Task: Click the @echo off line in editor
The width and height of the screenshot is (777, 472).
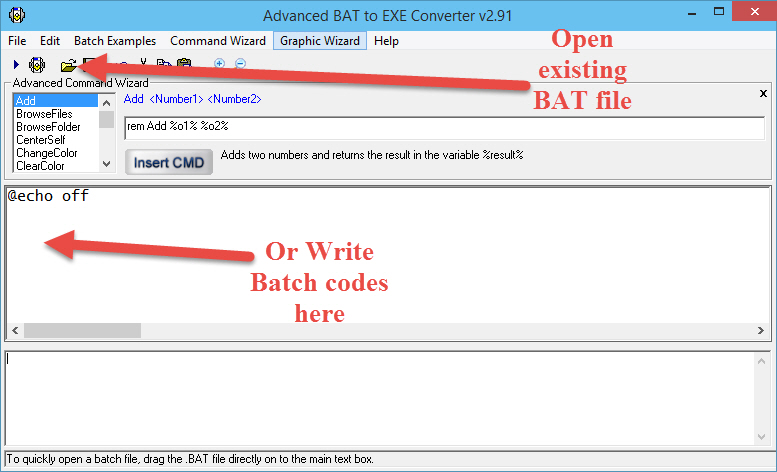Action: pyautogui.click(x=48, y=196)
